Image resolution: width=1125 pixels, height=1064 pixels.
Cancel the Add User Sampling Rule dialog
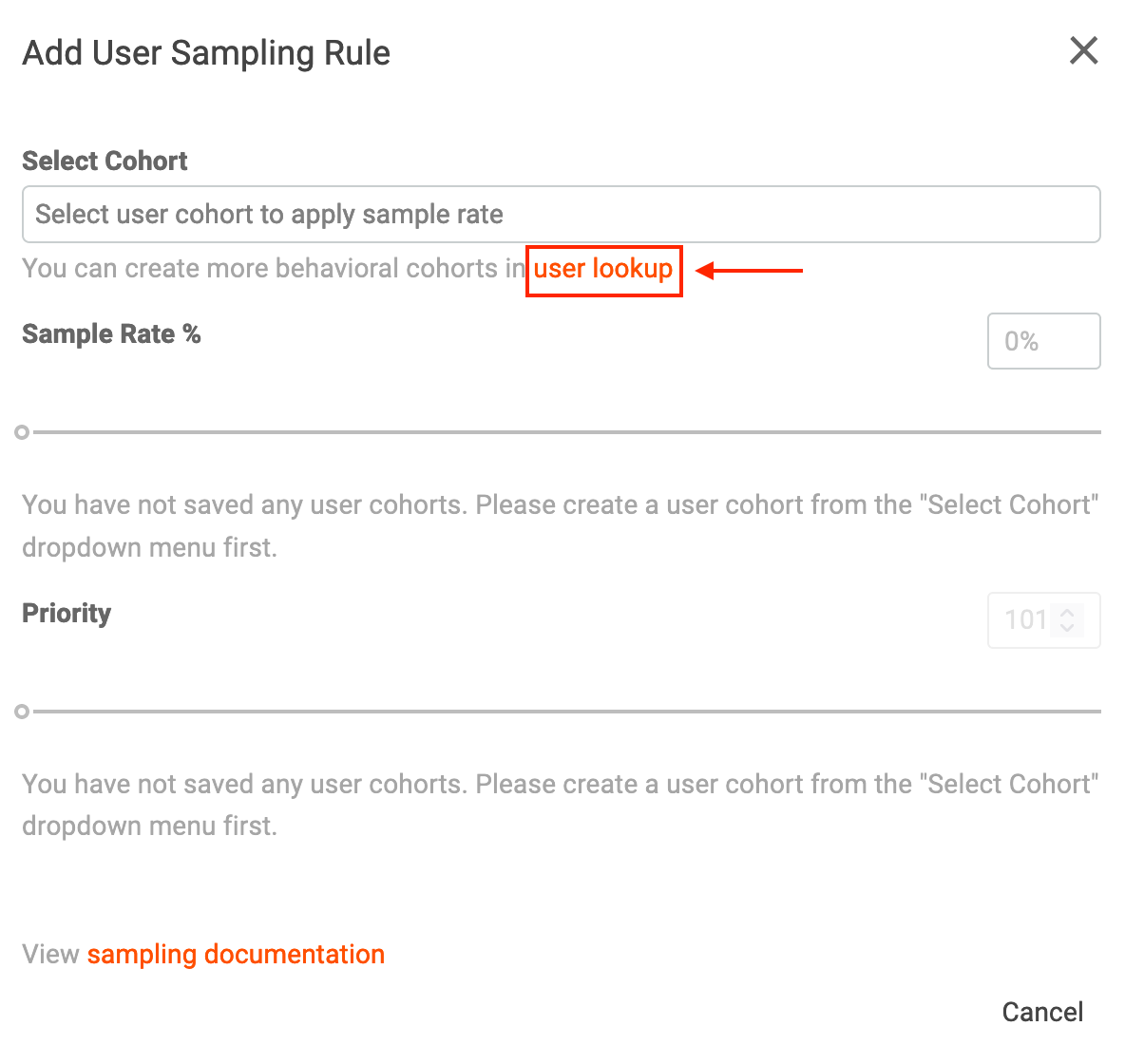pyautogui.click(x=1042, y=1011)
